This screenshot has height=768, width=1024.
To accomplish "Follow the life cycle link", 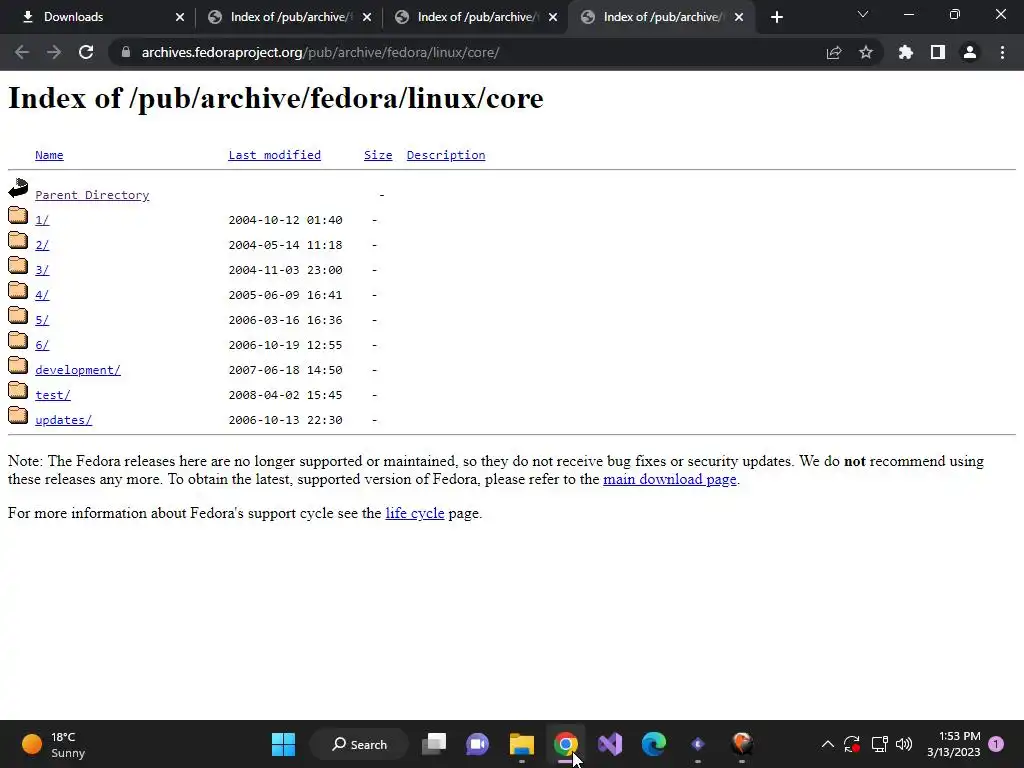I will tap(415, 513).
